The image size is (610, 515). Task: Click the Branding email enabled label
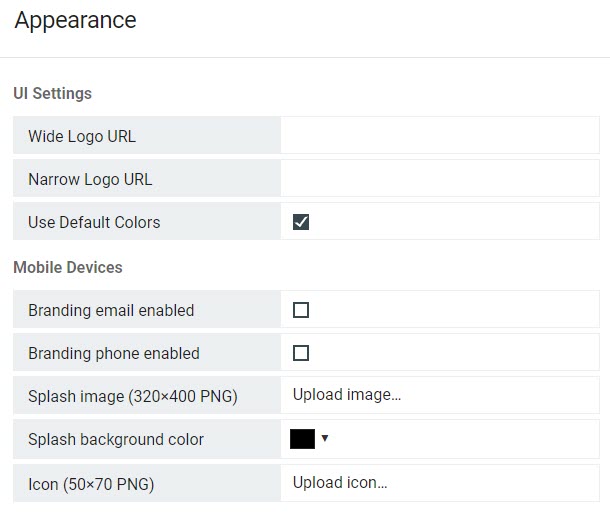pos(111,310)
